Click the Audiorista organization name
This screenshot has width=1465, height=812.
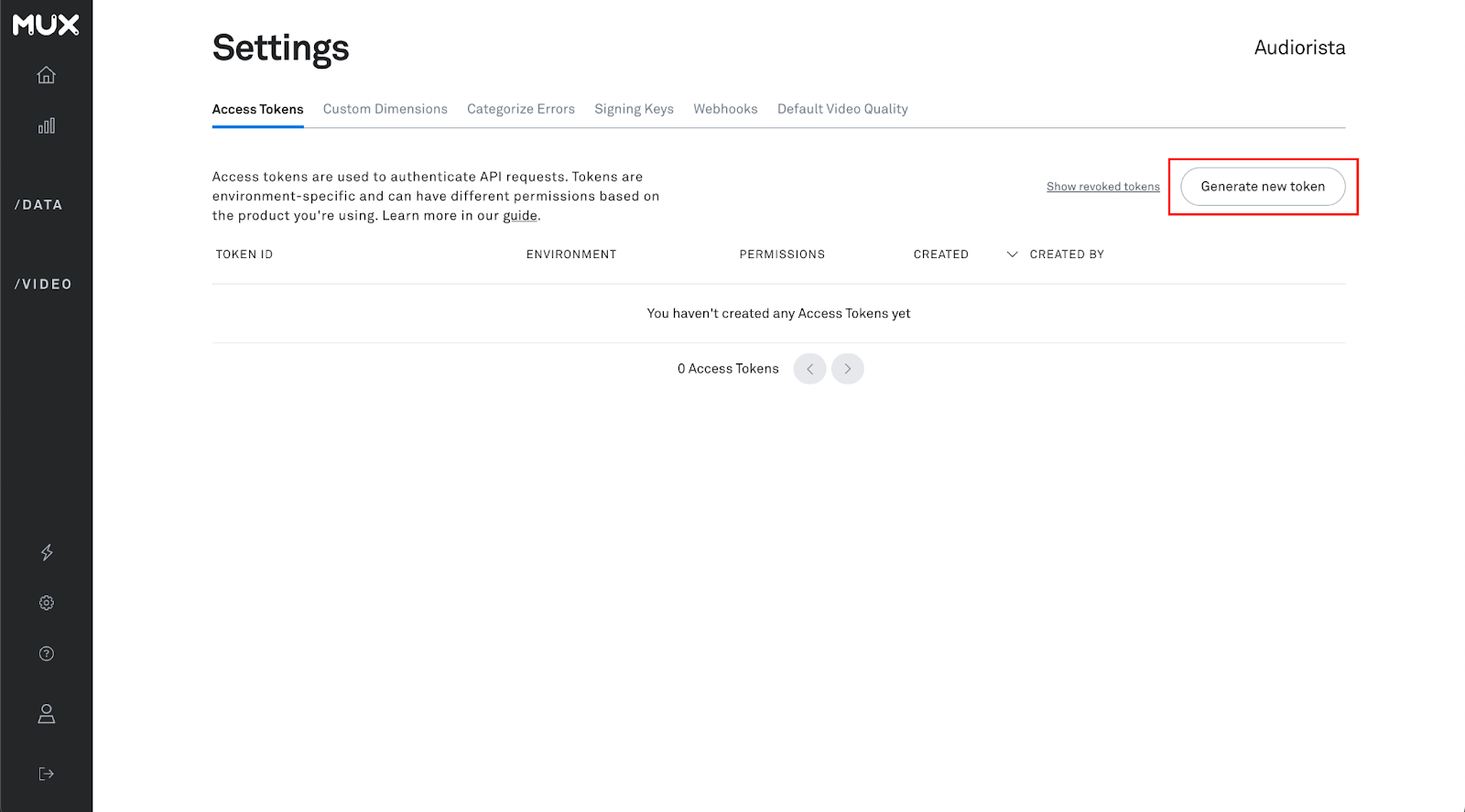pyautogui.click(x=1299, y=48)
